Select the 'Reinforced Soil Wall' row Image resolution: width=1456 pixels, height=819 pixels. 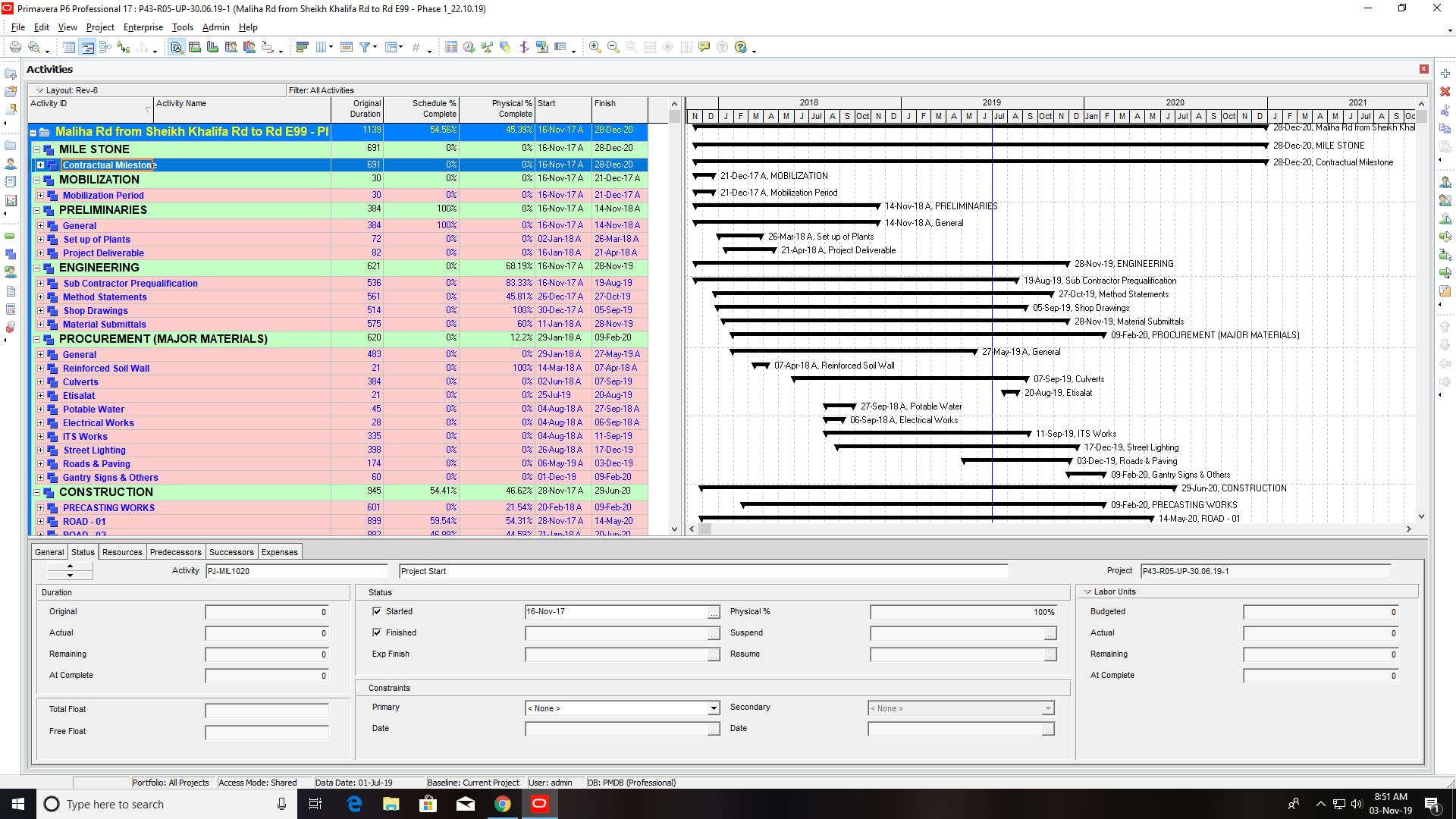tap(338, 369)
